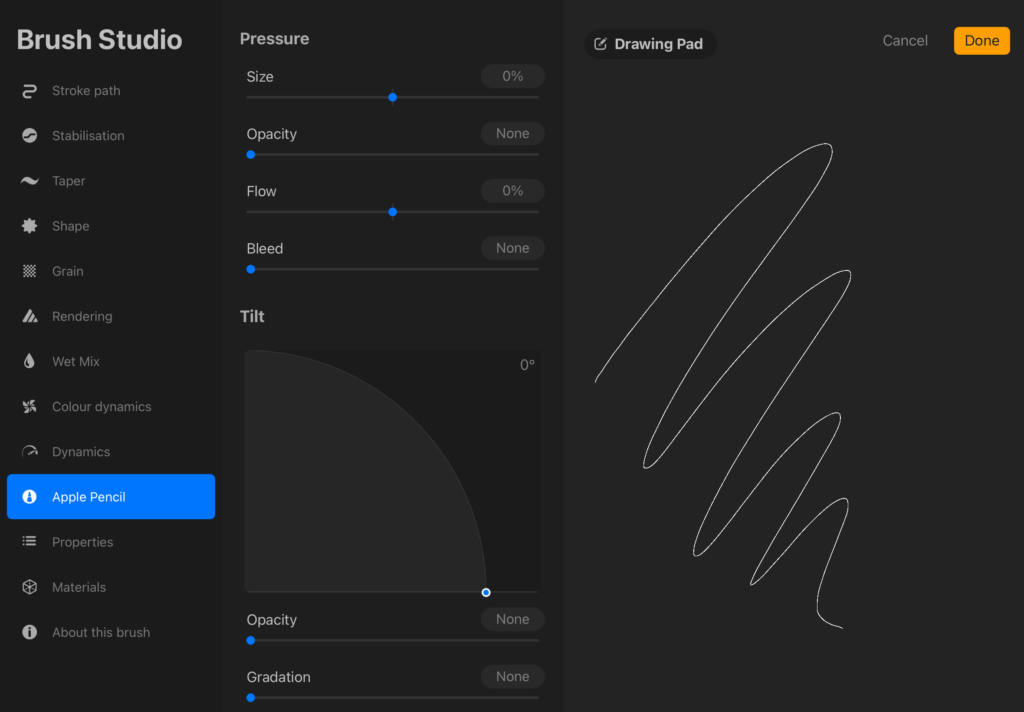Click the Properties list icon
The image size is (1024, 712).
[29, 542]
